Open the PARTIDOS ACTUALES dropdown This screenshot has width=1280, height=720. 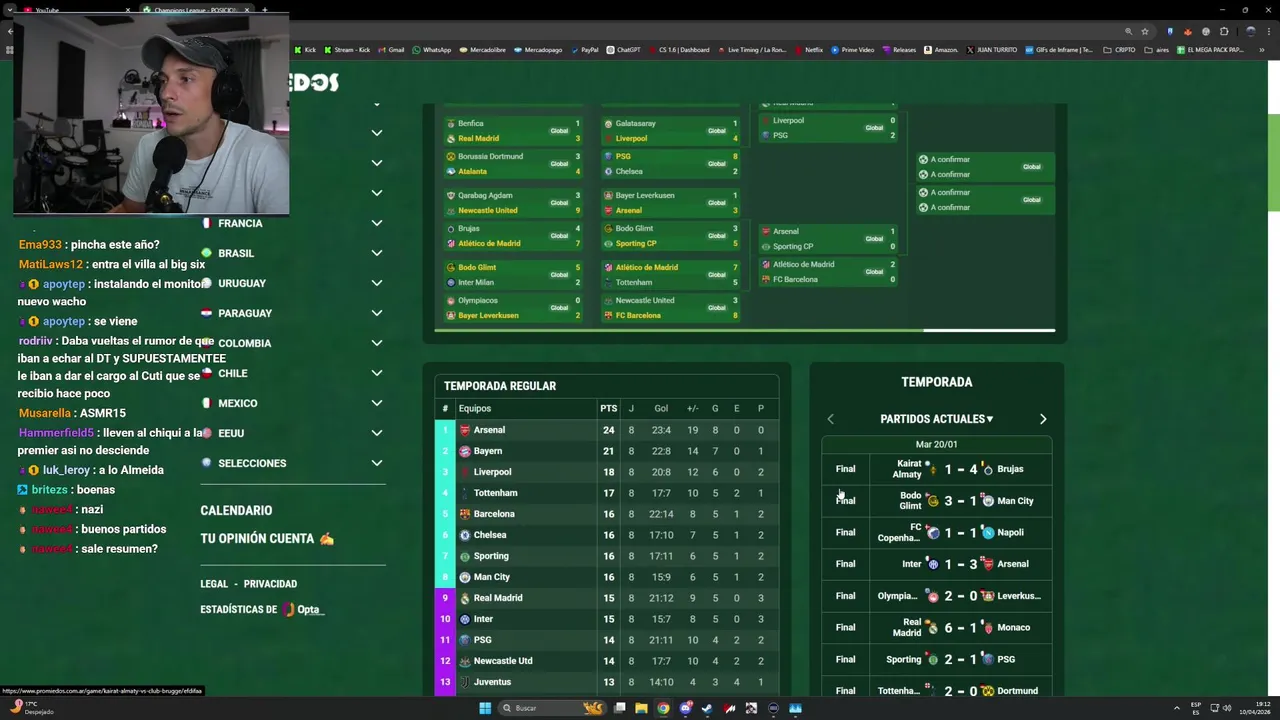[937, 419]
